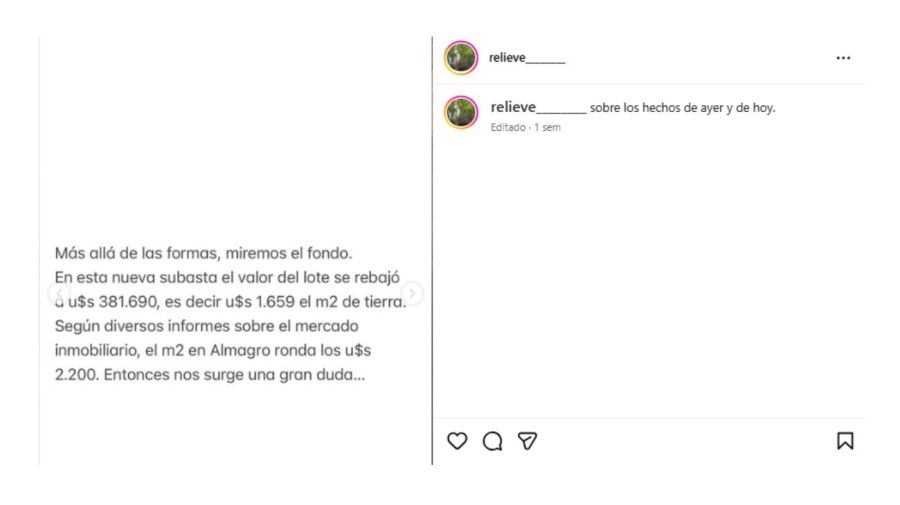The width and height of the screenshot is (900, 505).
Task: Click the blank area above the slide text
Action: [x=235, y=138]
